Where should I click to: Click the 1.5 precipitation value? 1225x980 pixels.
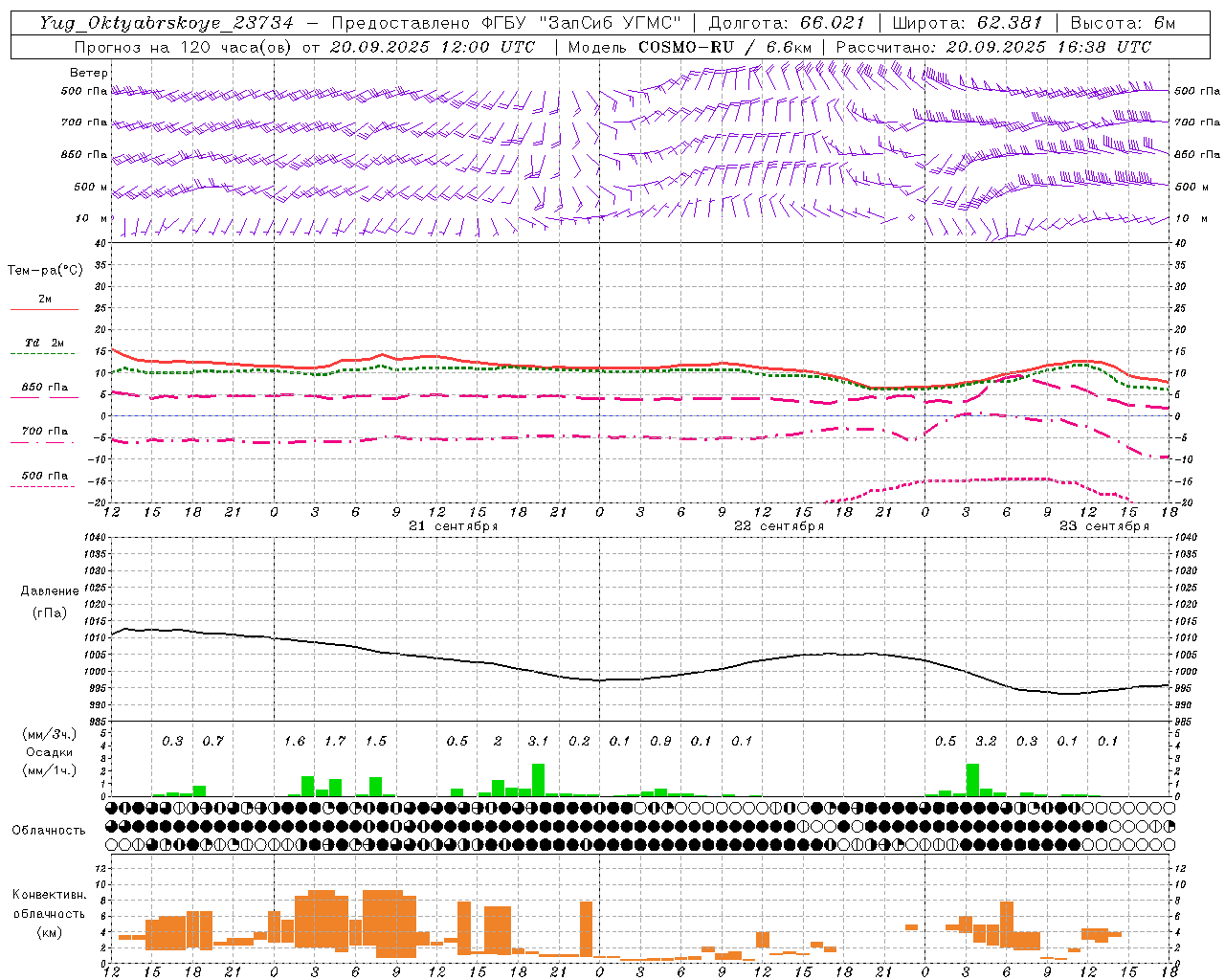[x=376, y=741]
